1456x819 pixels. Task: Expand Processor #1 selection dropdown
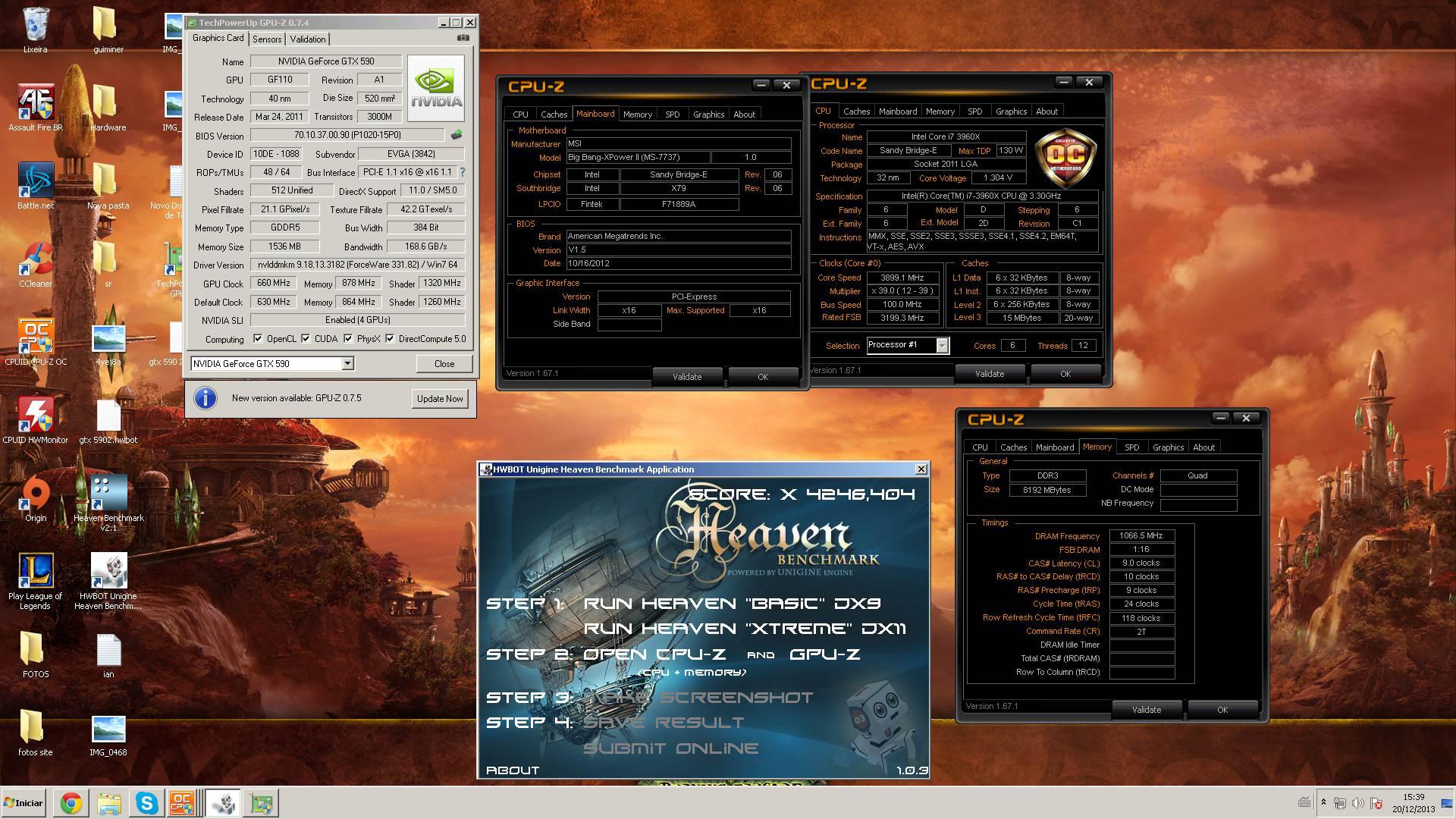(x=942, y=346)
